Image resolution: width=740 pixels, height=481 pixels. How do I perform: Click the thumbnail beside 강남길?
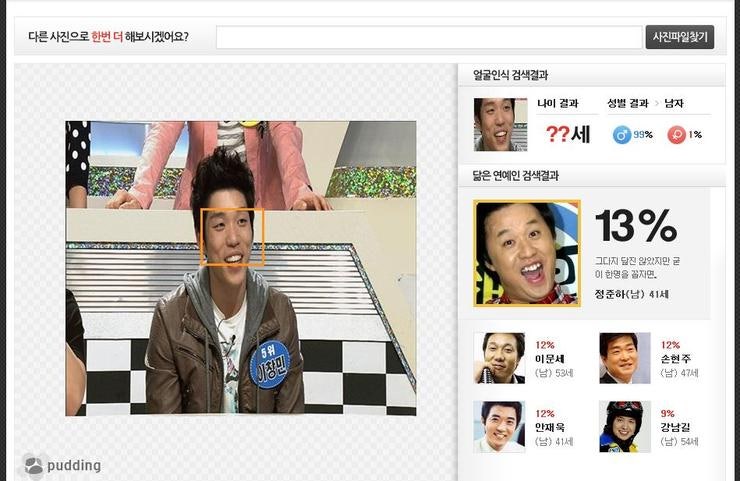(x=625, y=427)
